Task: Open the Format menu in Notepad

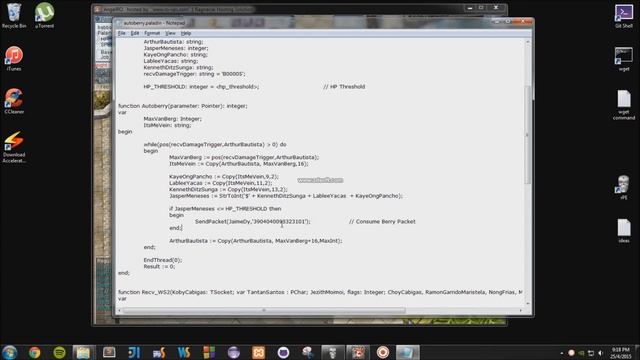Action: 152,33
